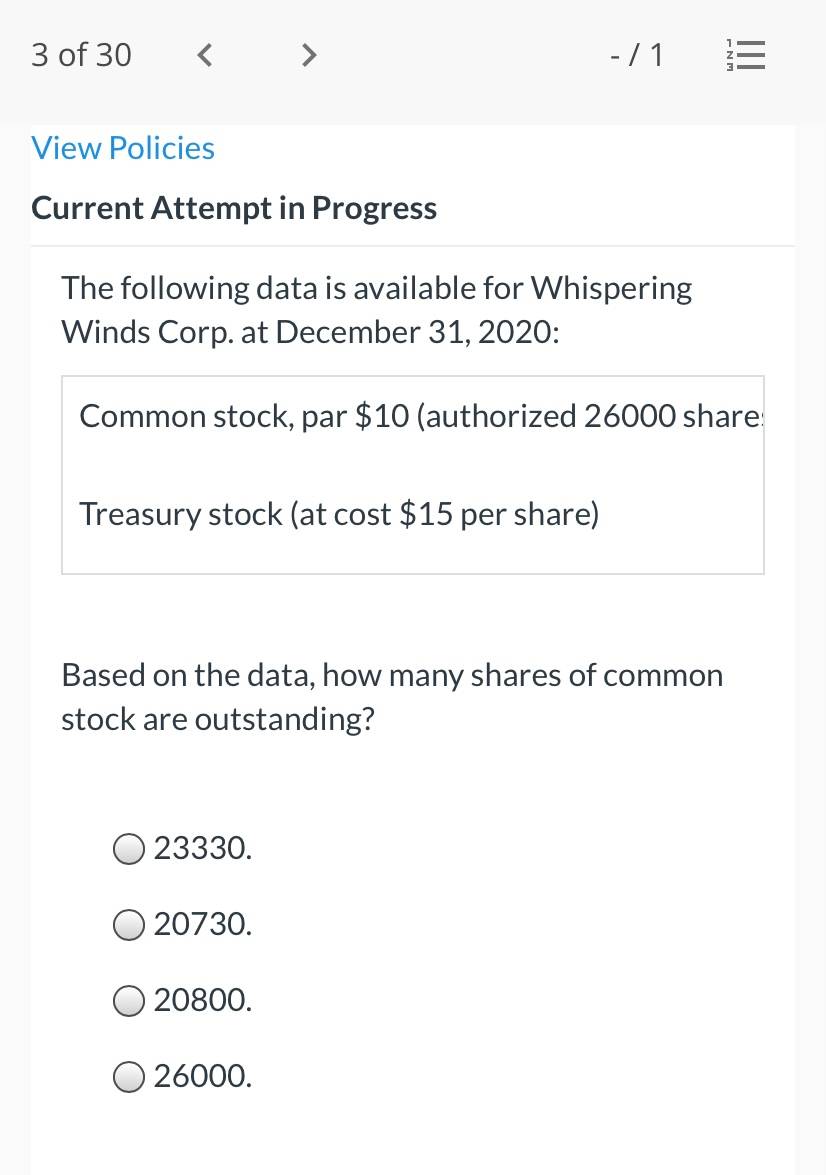Image resolution: width=826 pixels, height=1175 pixels.
Task: Click the 3 of 30 question counter
Action: point(81,55)
